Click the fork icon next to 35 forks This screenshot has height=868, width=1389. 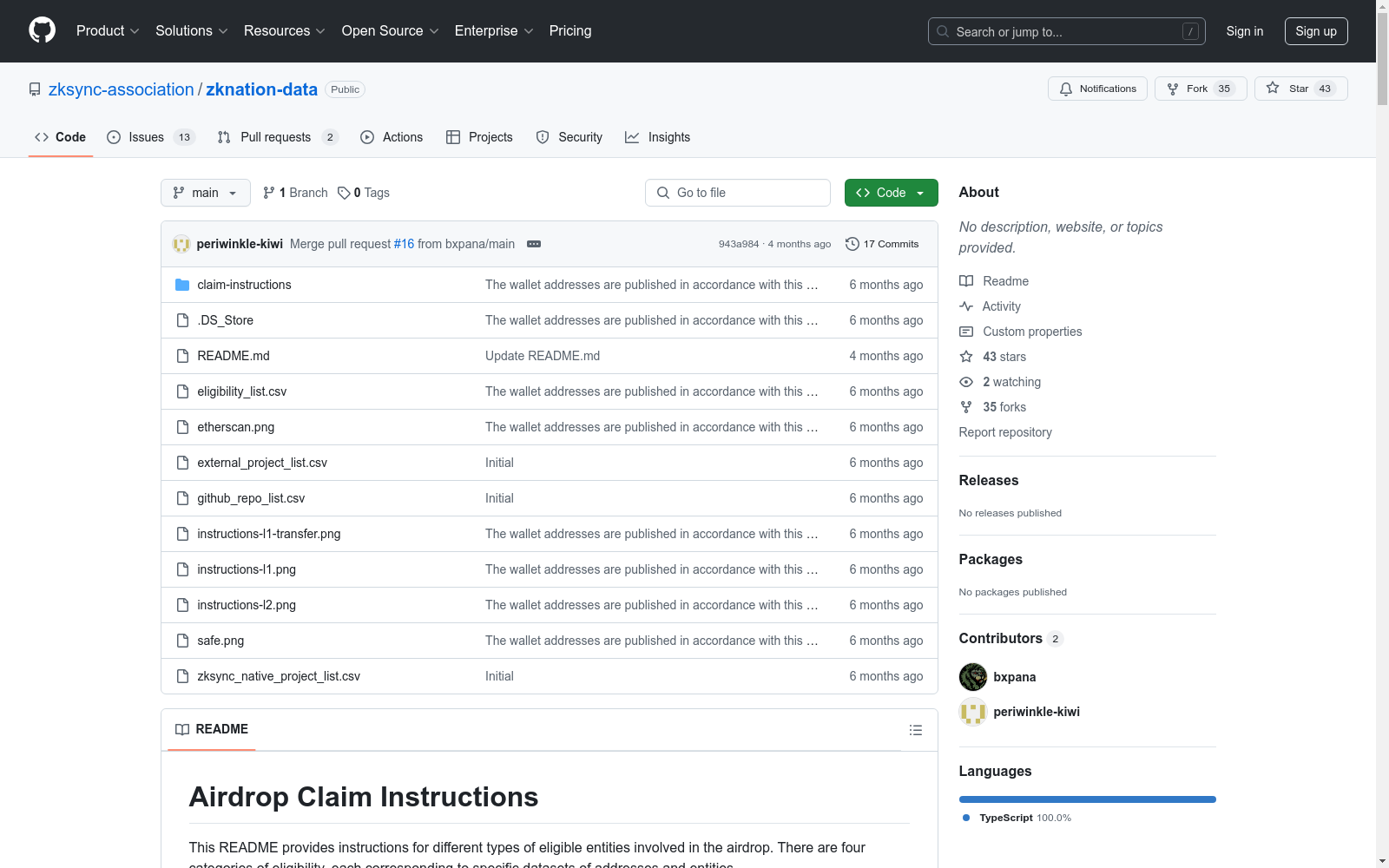click(x=966, y=407)
